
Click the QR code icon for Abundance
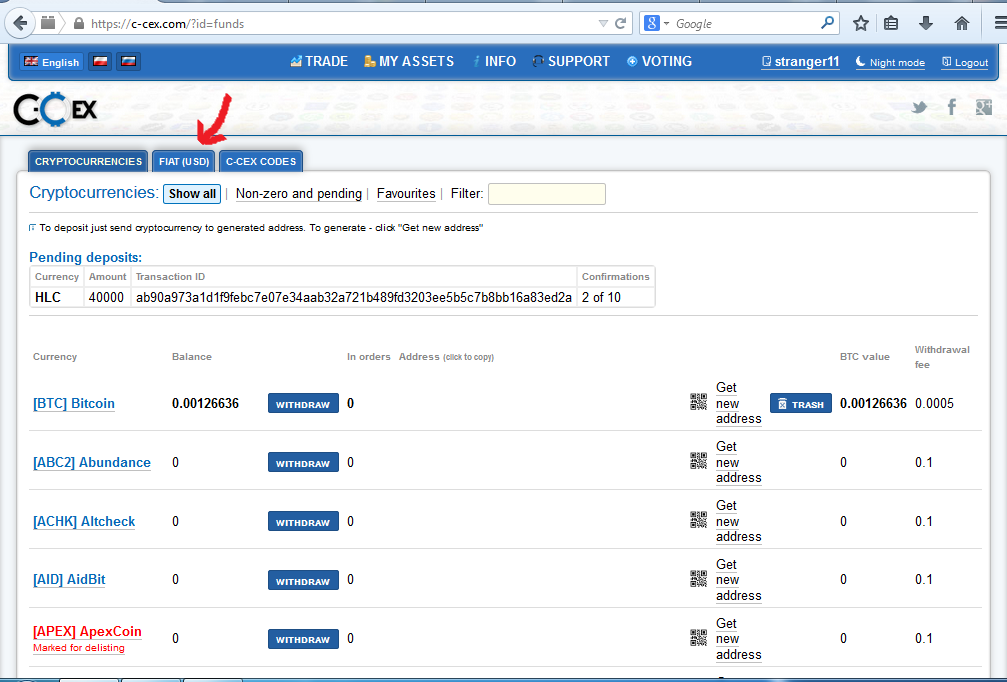pos(698,461)
